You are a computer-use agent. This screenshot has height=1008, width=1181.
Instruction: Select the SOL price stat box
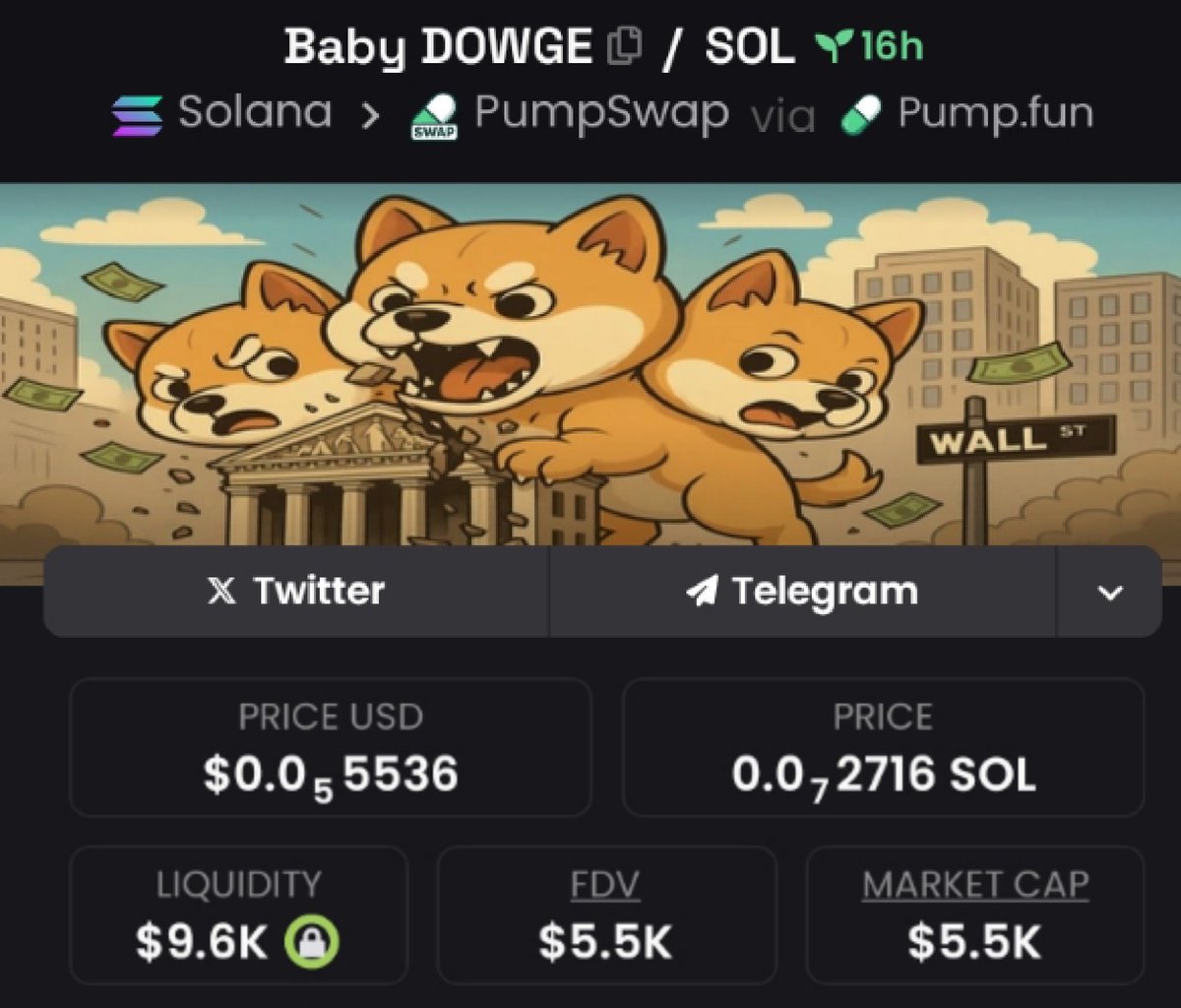click(x=883, y=747)
